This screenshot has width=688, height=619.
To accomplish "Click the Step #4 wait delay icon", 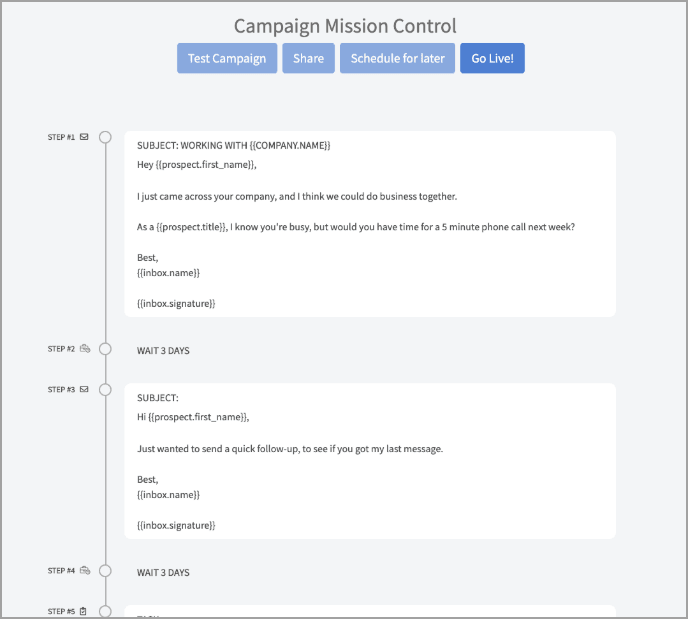I will [x=85, y=570].
